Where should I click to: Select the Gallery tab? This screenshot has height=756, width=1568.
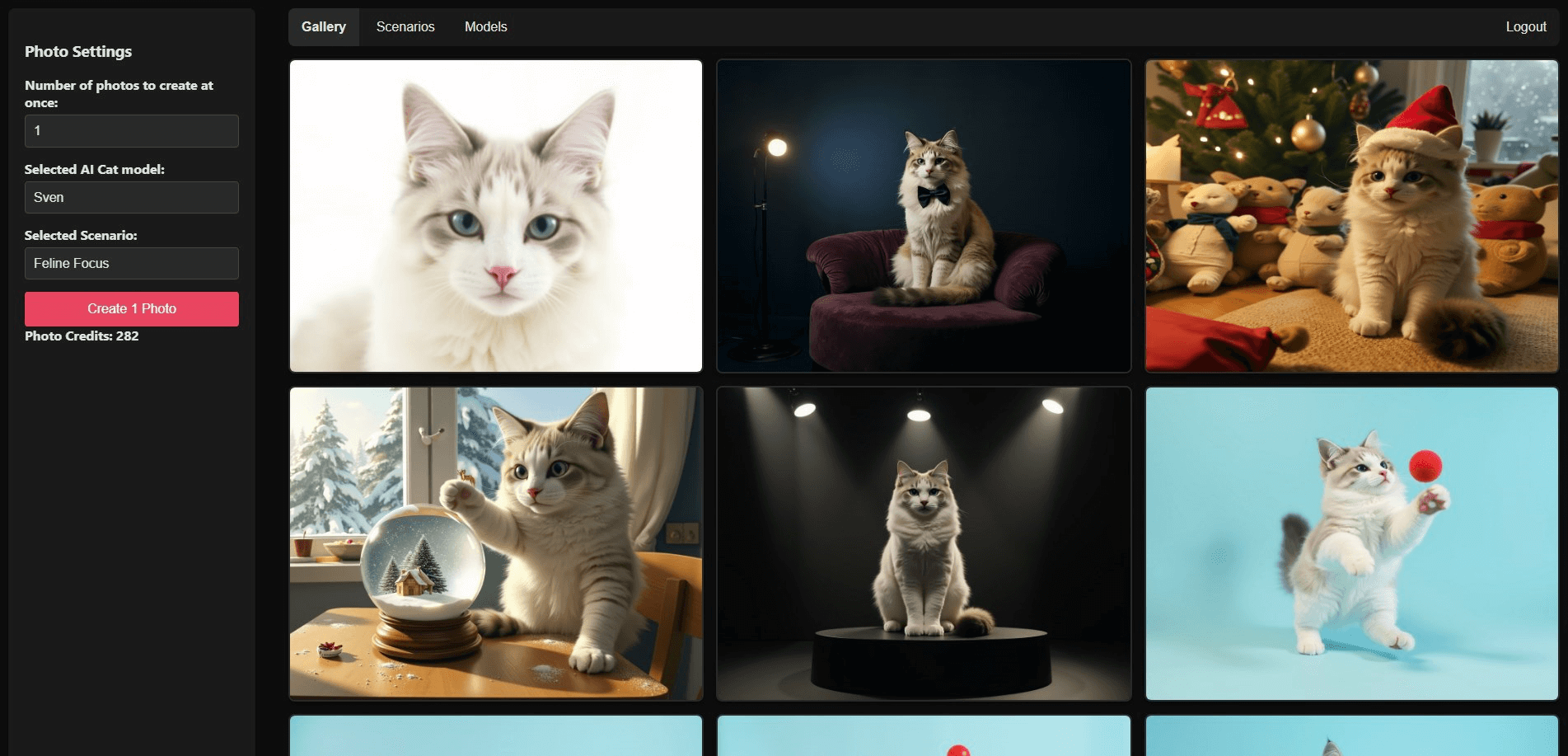click(323, 26)
